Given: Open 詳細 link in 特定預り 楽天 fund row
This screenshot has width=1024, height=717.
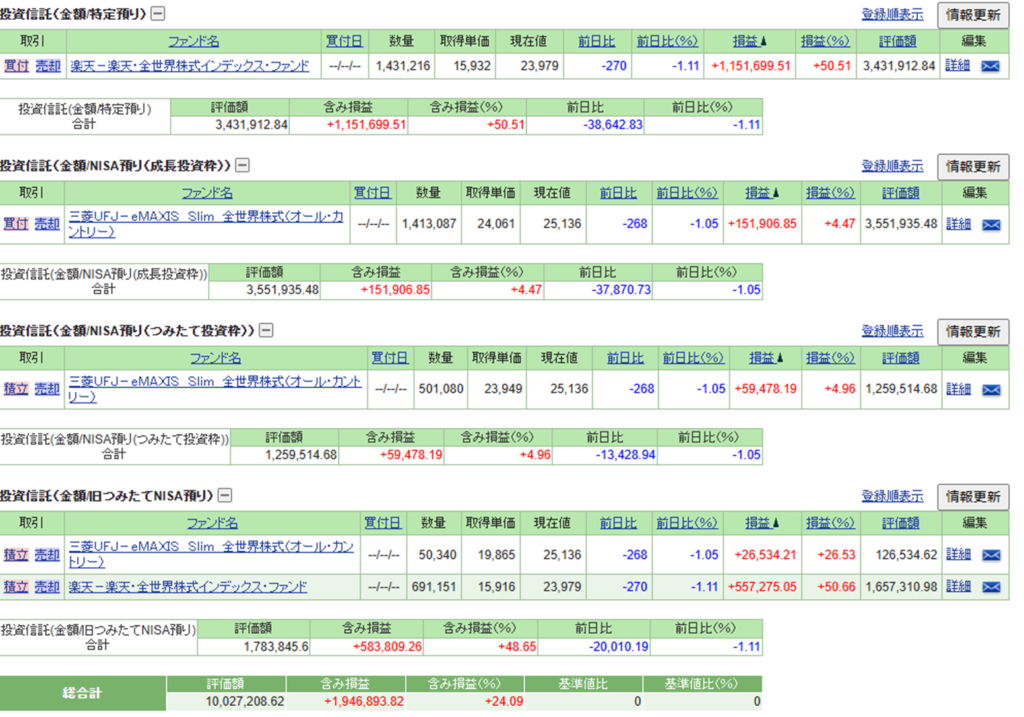Looking at the screenshot, I should pyautogui.click(x=957, y=65).
